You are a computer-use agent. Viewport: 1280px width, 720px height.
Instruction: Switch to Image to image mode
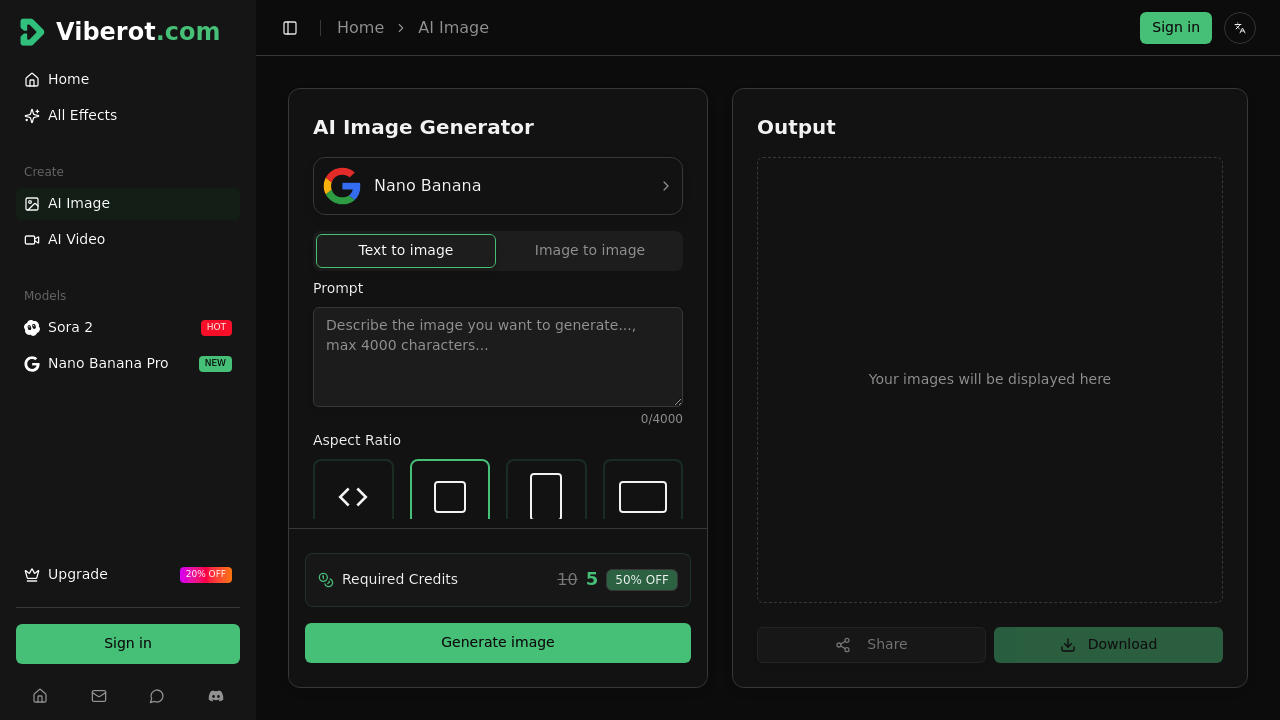tap(589, 250)
